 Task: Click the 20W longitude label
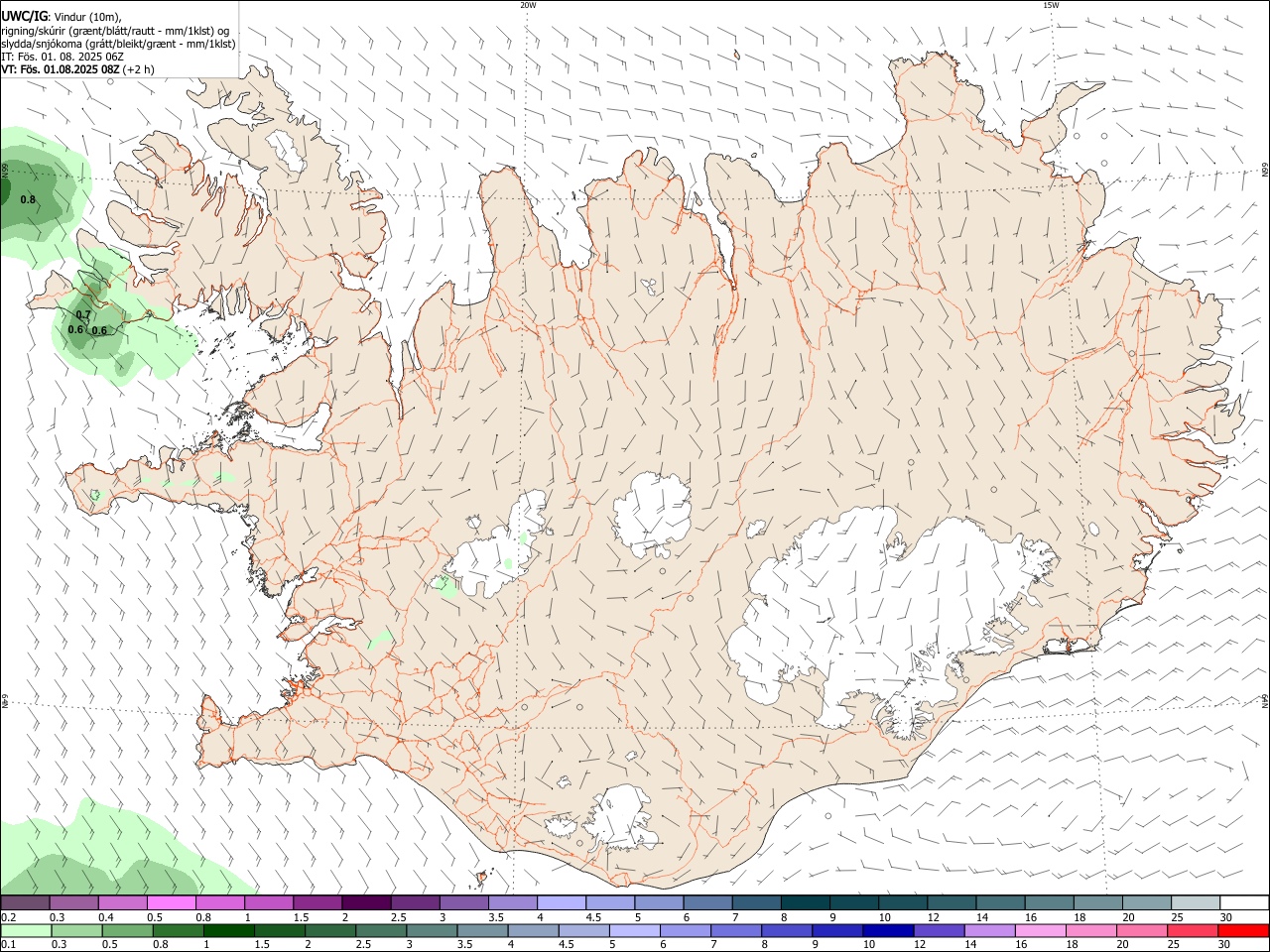(x=528, y=5)
